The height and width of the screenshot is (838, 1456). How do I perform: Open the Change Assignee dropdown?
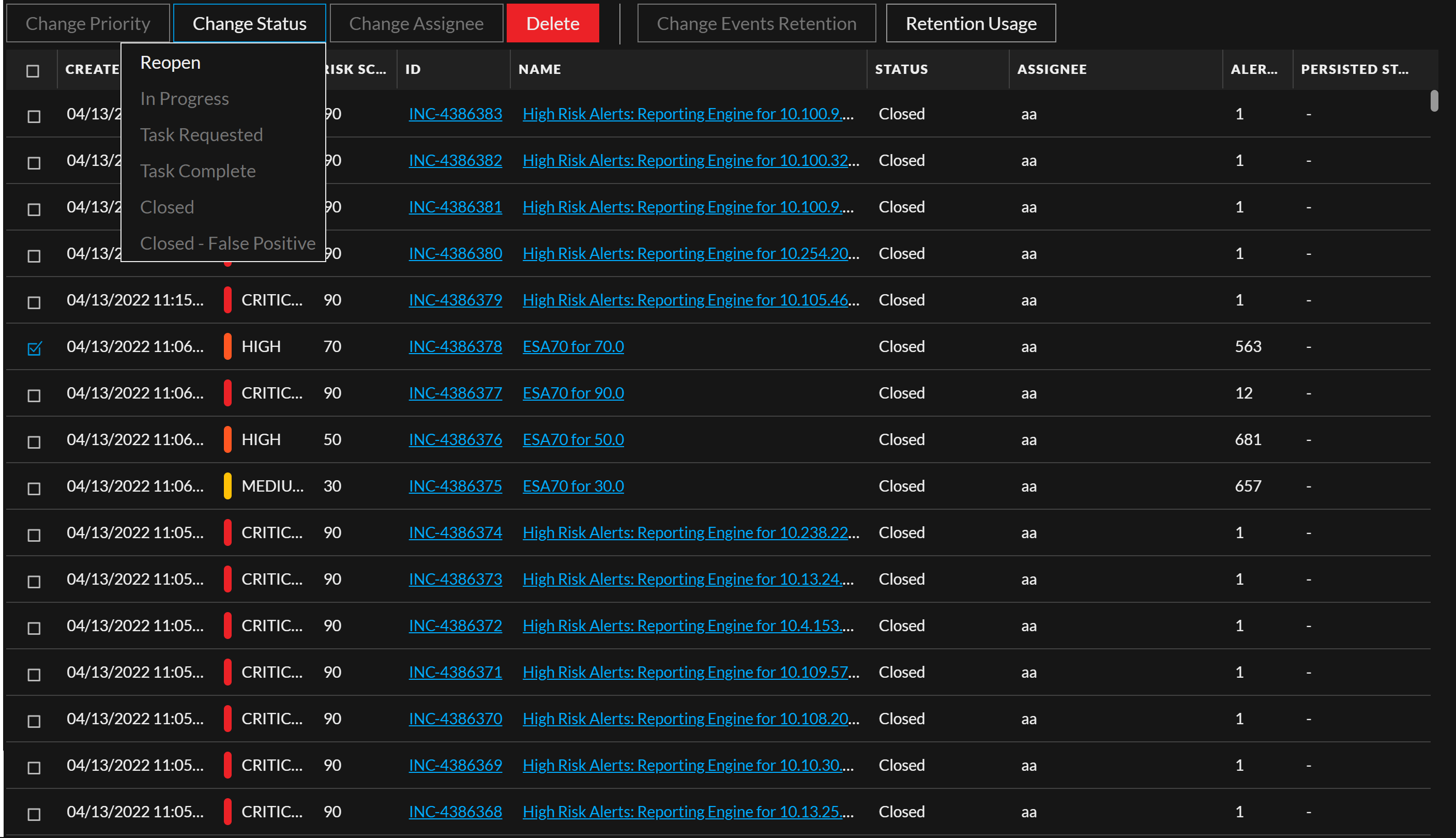coord(416,24)
